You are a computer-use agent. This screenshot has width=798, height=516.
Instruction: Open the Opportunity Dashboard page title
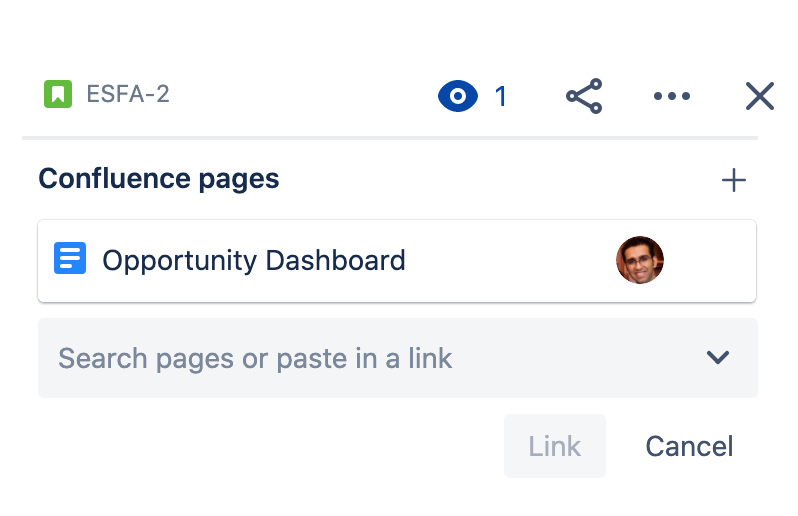[253, 261]
